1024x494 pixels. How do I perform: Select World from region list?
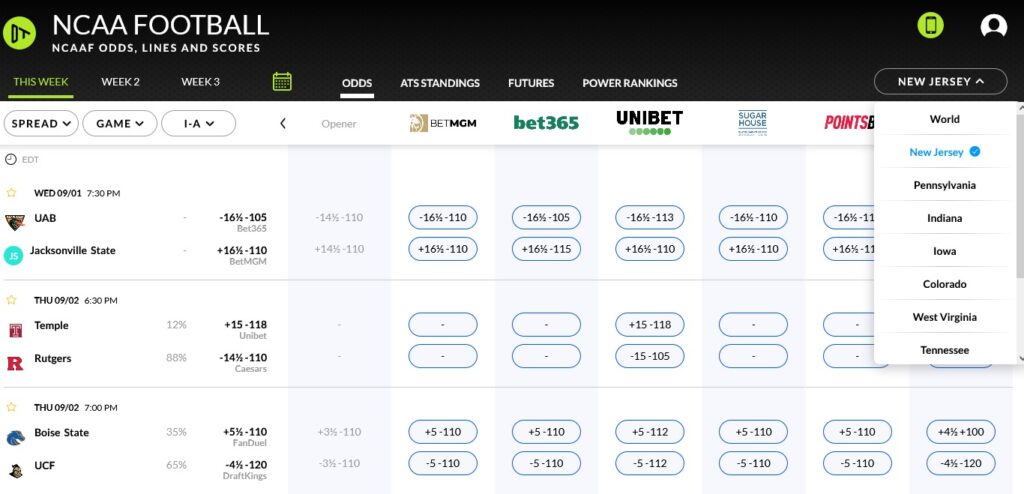click(944, 119)
